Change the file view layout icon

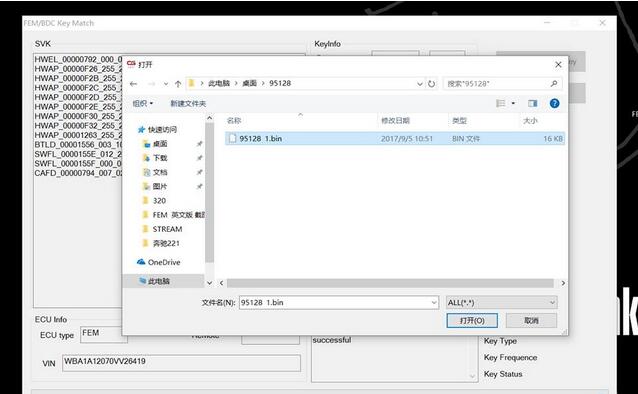(500, 103)
